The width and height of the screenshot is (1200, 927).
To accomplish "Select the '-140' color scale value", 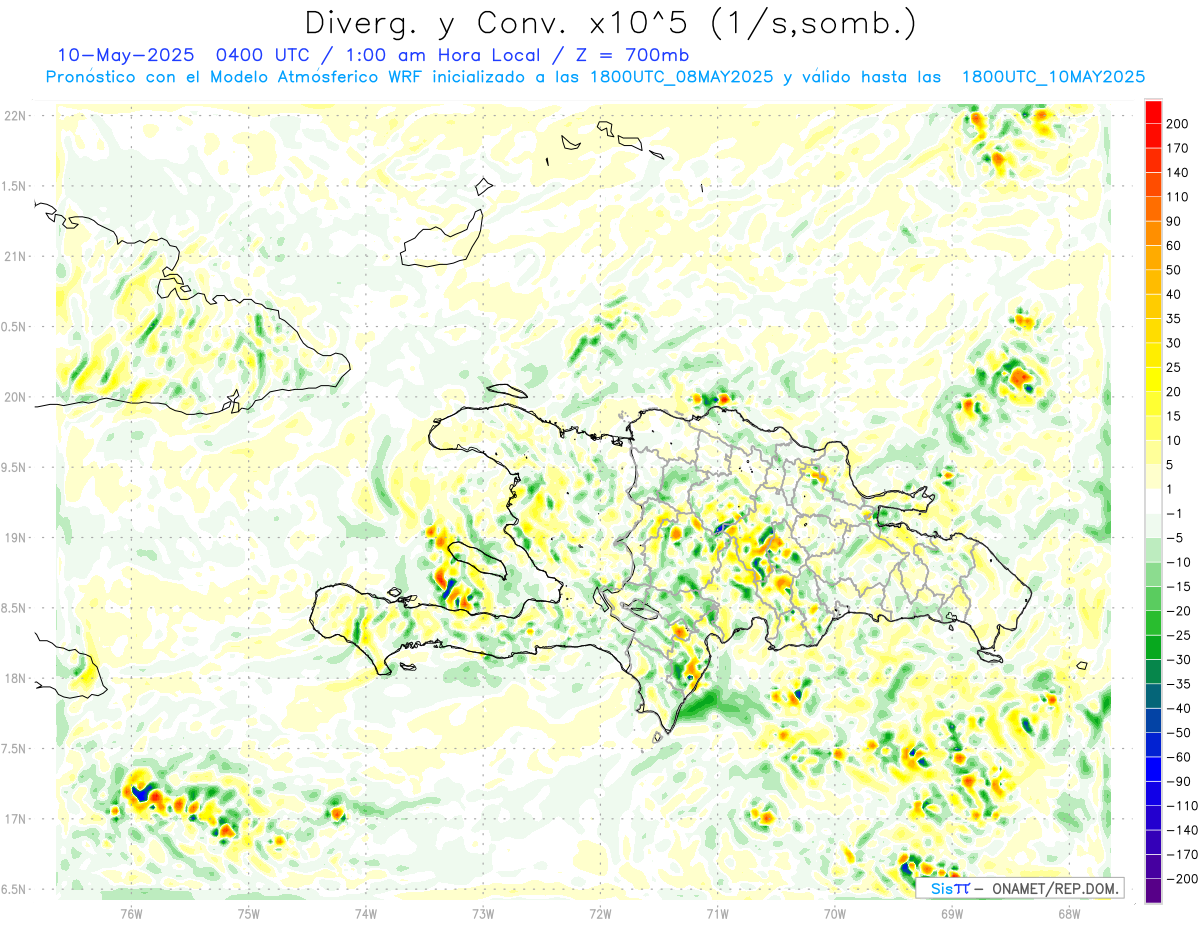I will tap(1182, 830).
